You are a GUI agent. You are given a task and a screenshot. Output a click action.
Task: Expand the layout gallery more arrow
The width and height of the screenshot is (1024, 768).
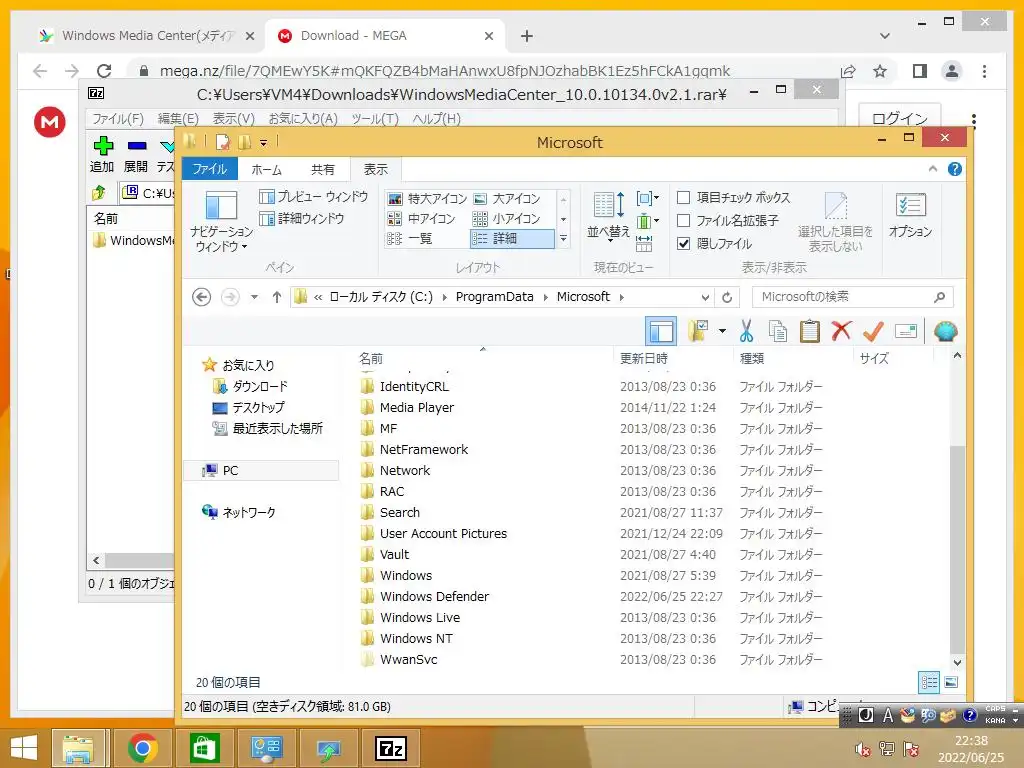tap(564, 239)
